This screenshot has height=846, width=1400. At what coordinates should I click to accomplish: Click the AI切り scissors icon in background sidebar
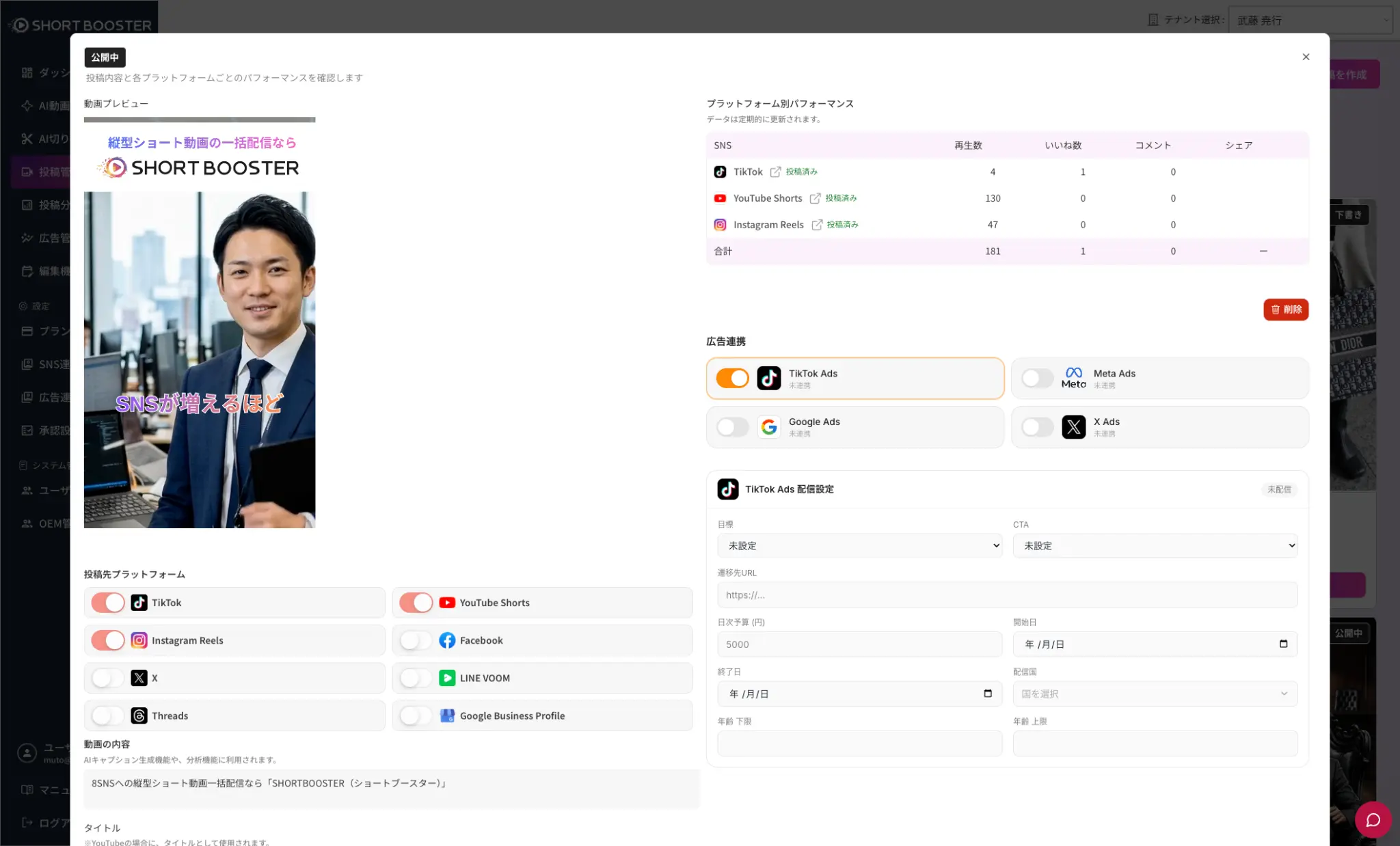[27, 139]
